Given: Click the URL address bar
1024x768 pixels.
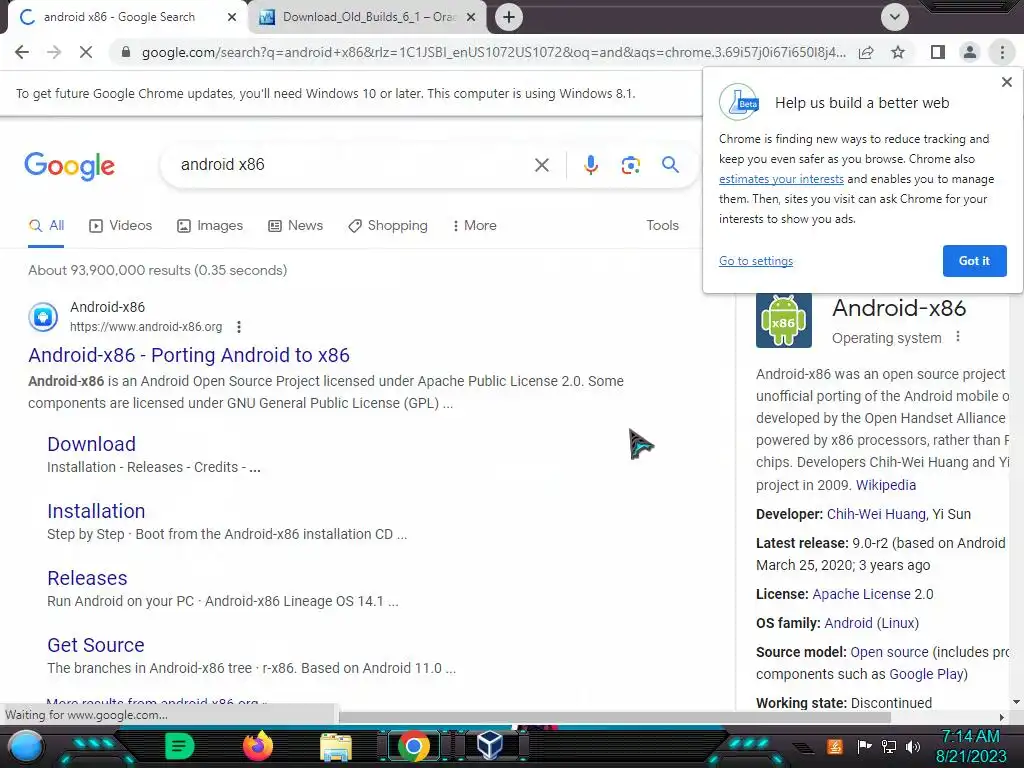Looking at the screenshot, I should (x=493, y=52).
